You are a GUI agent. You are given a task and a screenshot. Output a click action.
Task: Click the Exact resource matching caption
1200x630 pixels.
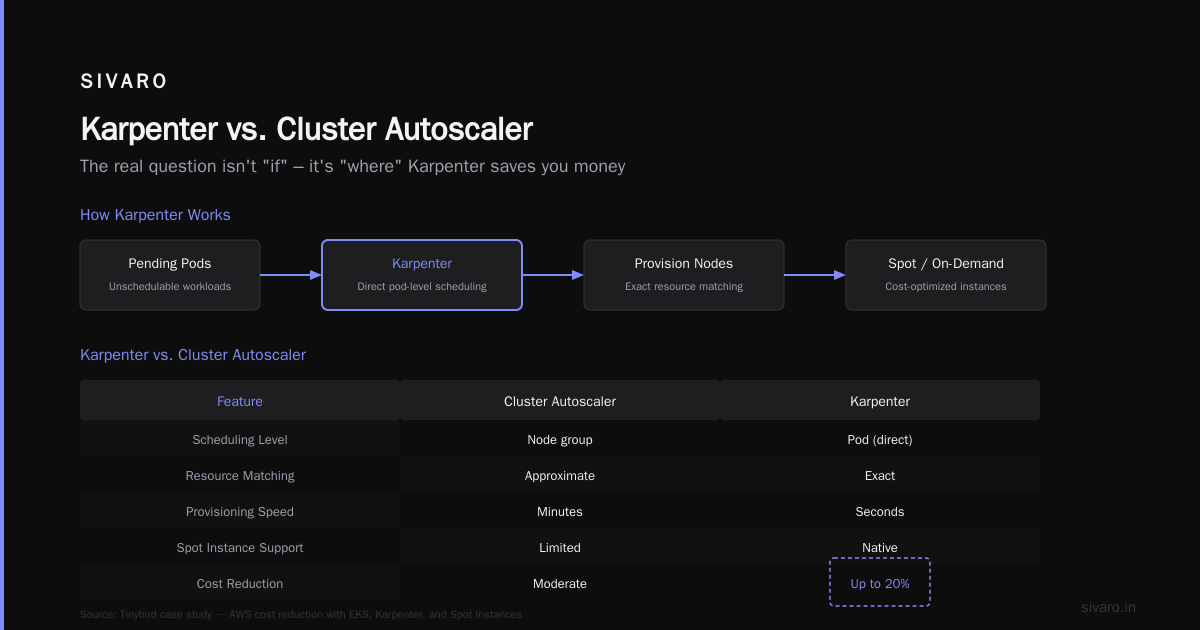point(684,286)
